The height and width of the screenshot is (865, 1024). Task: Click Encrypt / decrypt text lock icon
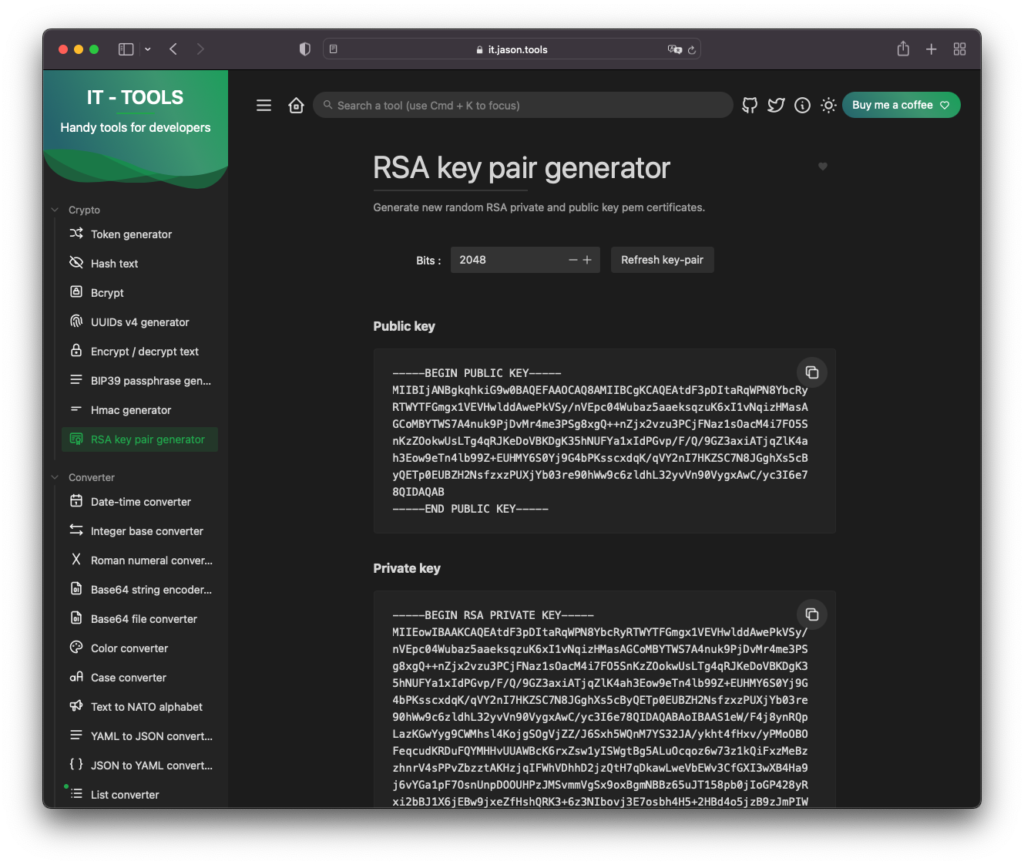click(x=76, y=351)
